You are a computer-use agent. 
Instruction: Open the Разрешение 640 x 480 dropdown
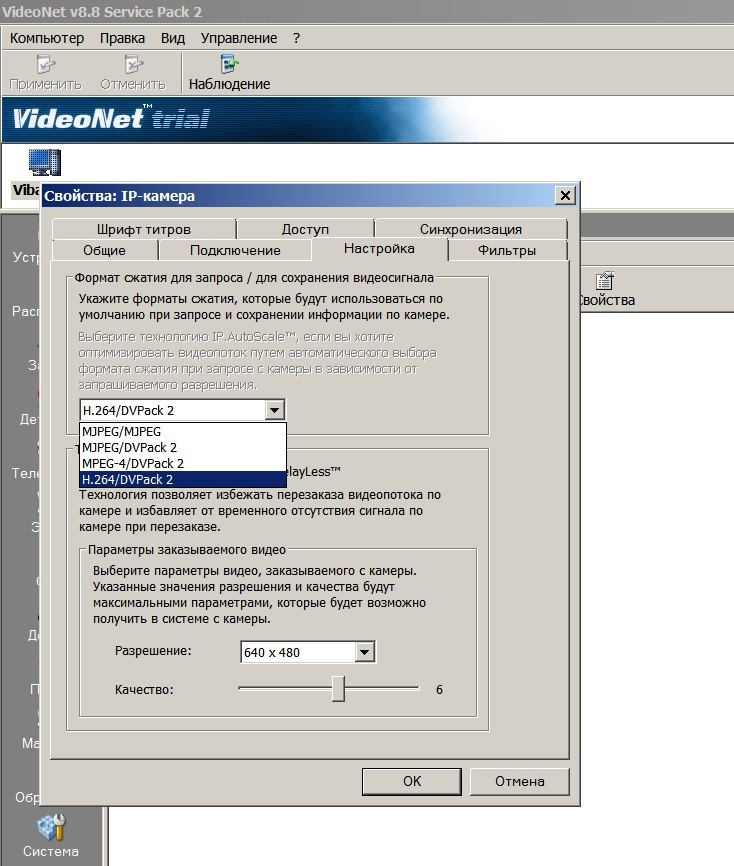click(364, 652)
